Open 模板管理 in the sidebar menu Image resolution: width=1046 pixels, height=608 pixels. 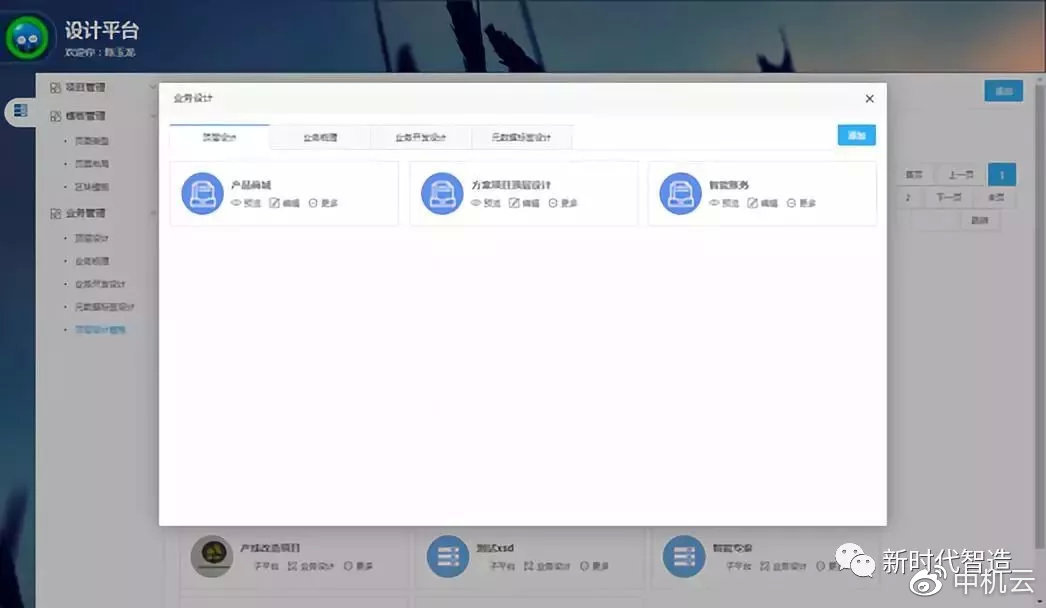click(85, 116)
